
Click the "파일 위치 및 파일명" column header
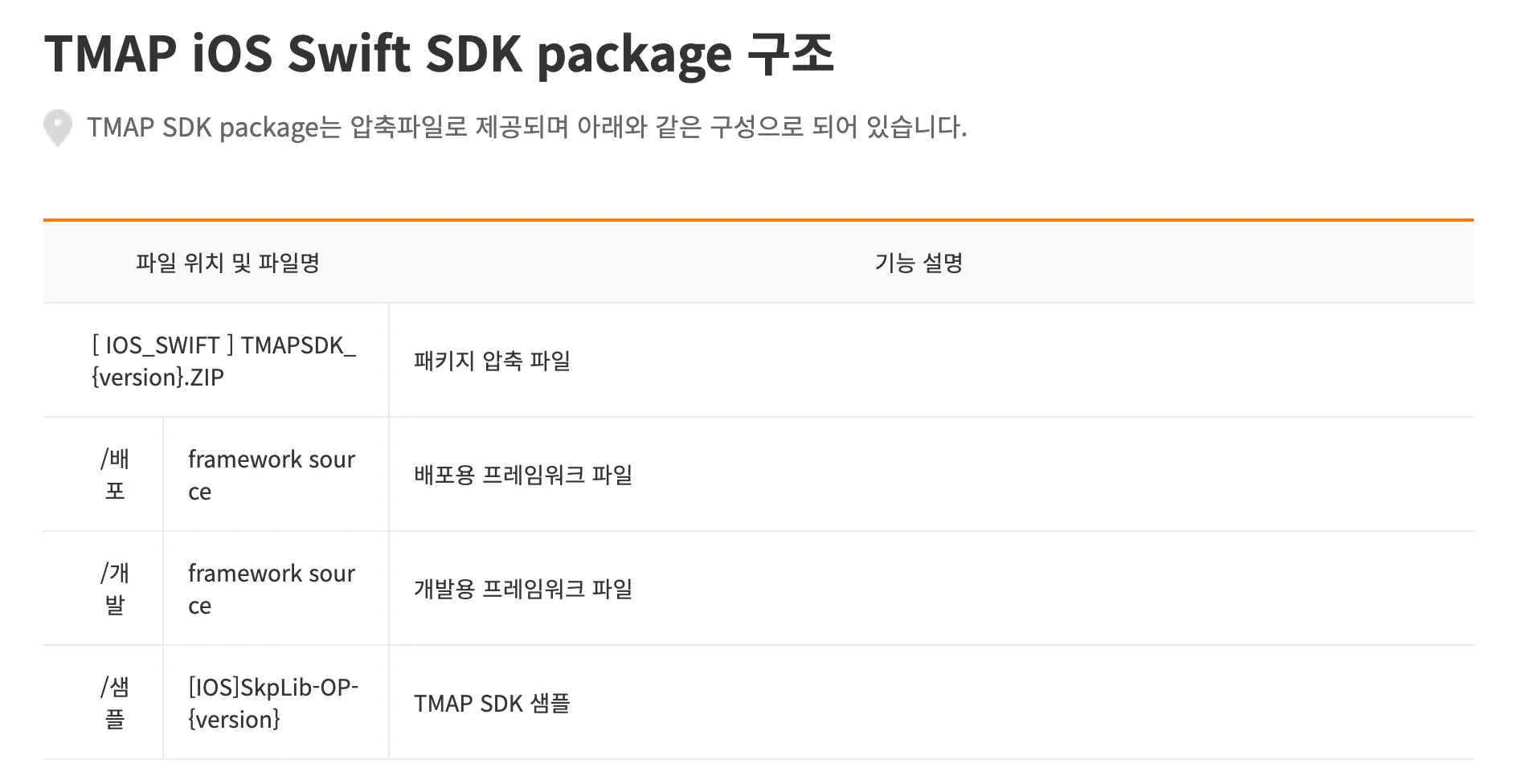227,263
